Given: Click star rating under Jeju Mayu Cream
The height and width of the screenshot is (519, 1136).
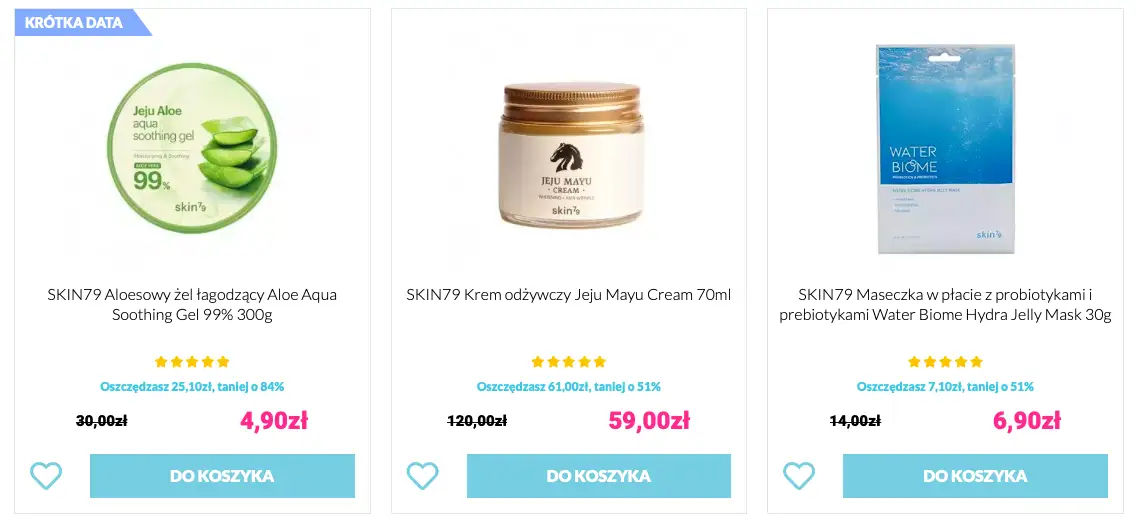Looking at the screenshot, I should pyautogui.click(x=568, y=362).
